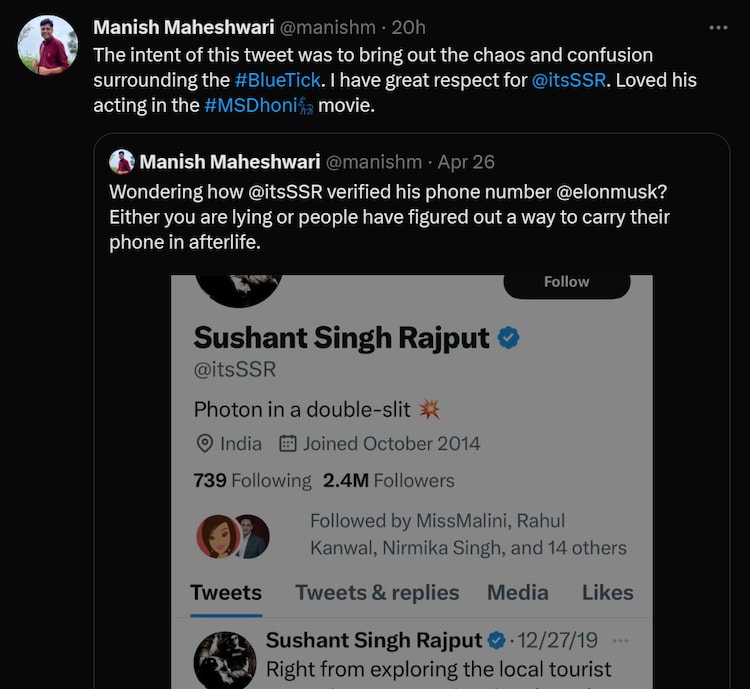Select the Media tab
Viewport: 750px width, 689px height.
click(x=517, y=592)
